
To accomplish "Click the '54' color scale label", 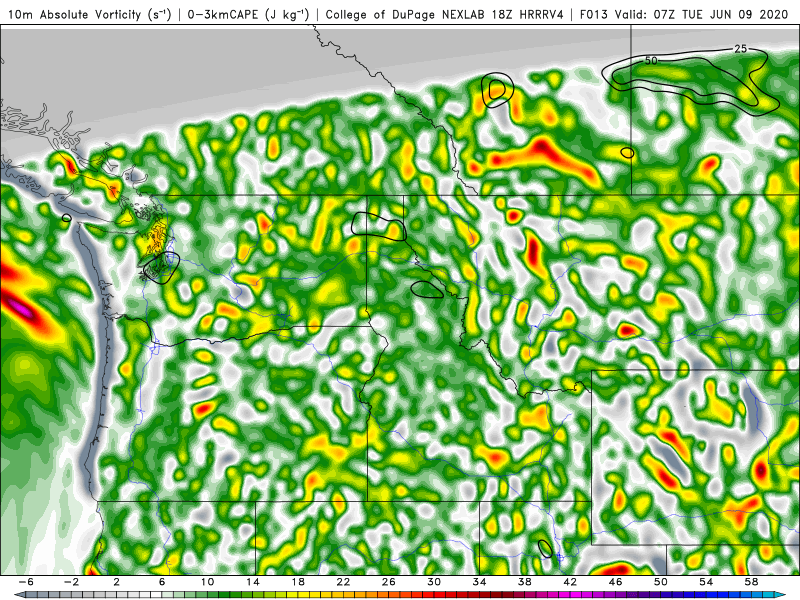I will [x=706, y=582].
